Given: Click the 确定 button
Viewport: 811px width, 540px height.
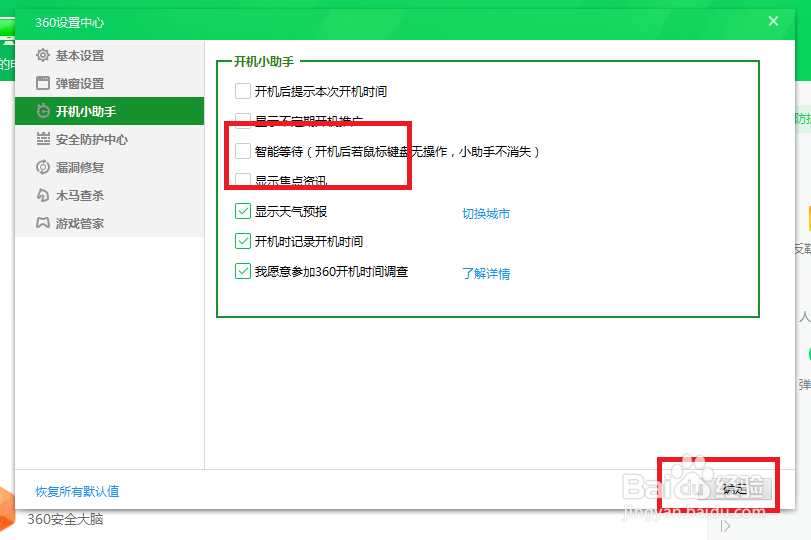Looking at the screenshot, I should click(735, 488).
